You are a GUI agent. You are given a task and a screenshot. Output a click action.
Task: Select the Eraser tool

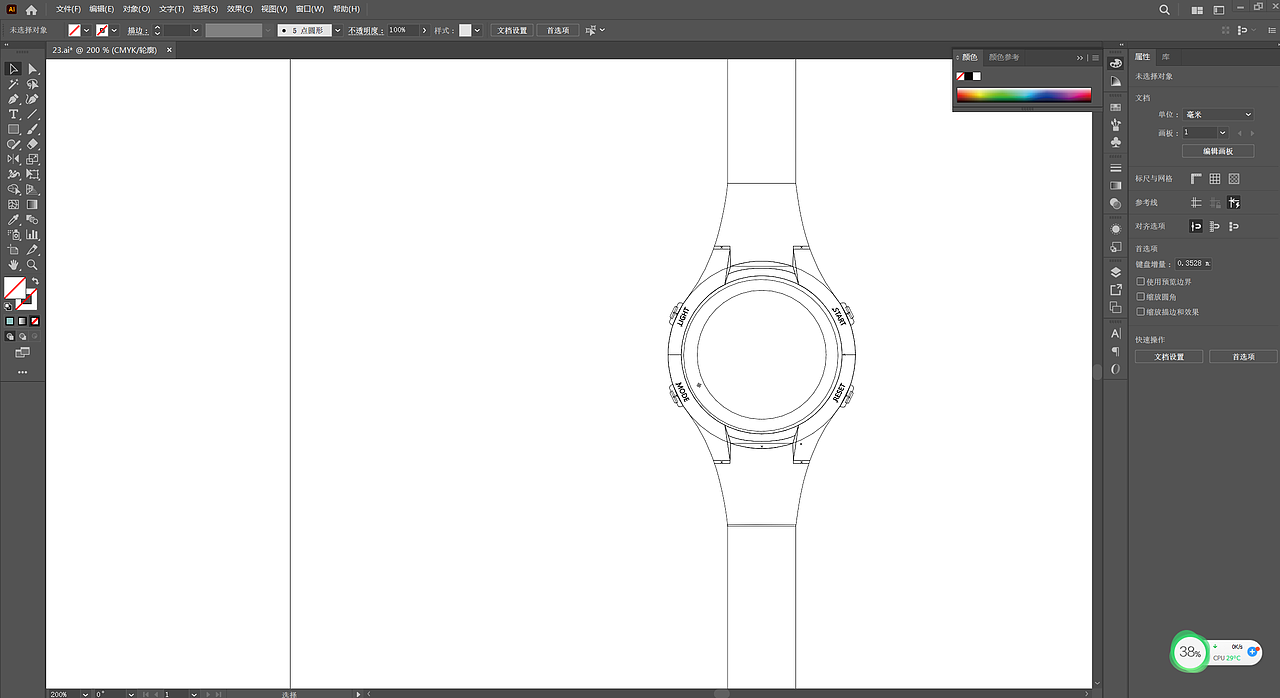[33, 144]
